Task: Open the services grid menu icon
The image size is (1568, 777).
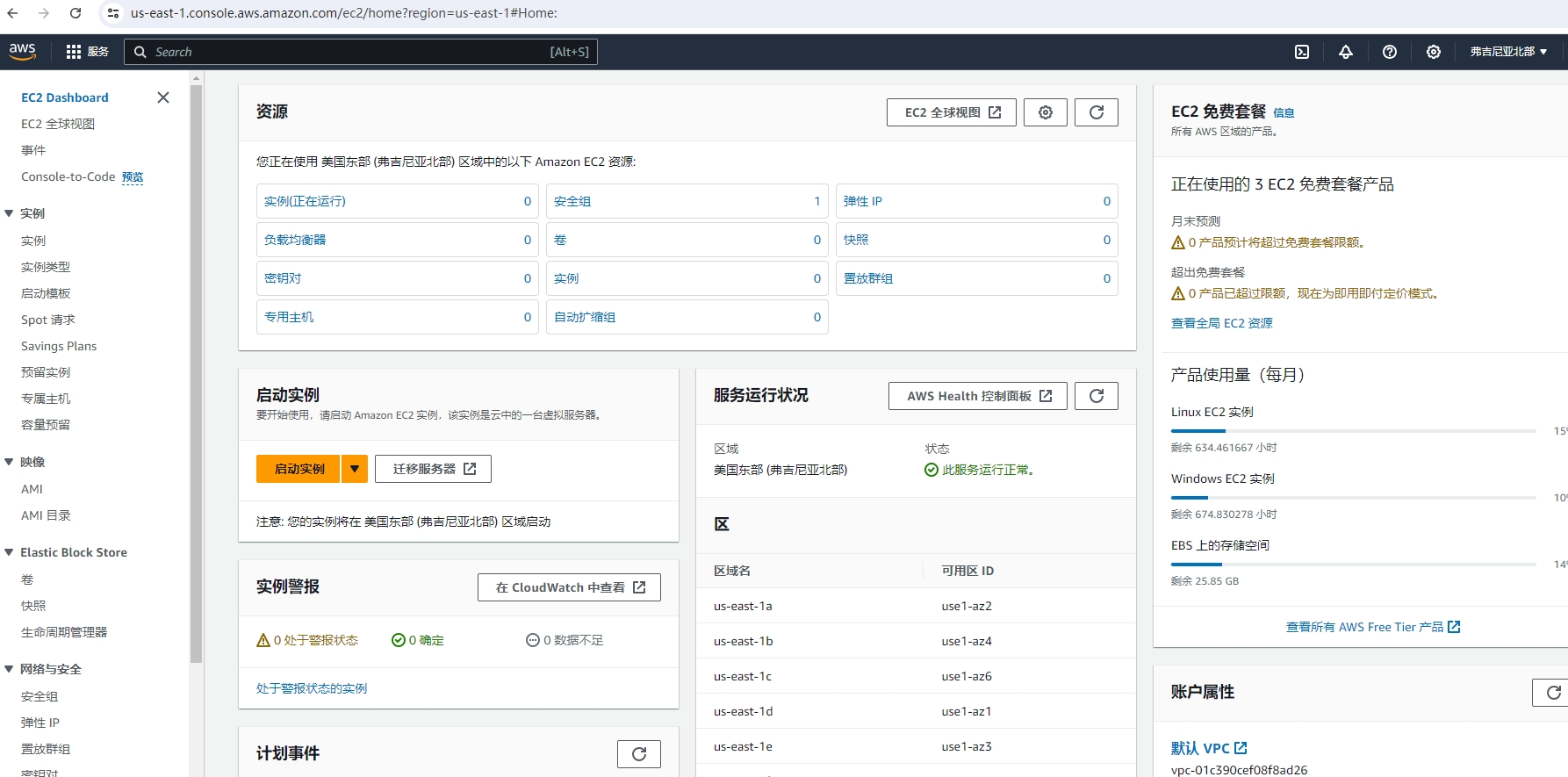Action: [74, 52]
